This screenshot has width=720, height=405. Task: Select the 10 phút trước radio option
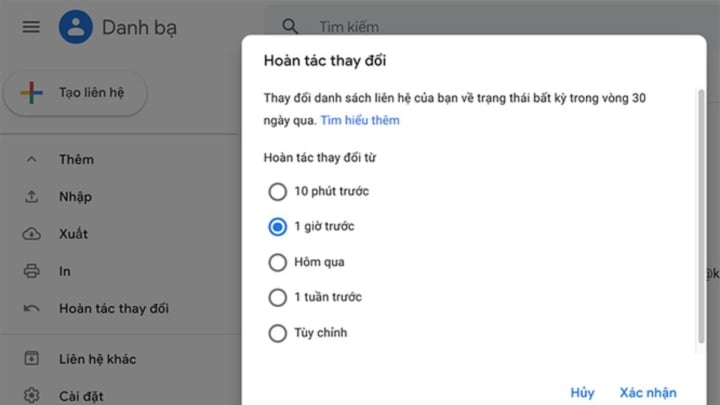(x=277, y=191)
